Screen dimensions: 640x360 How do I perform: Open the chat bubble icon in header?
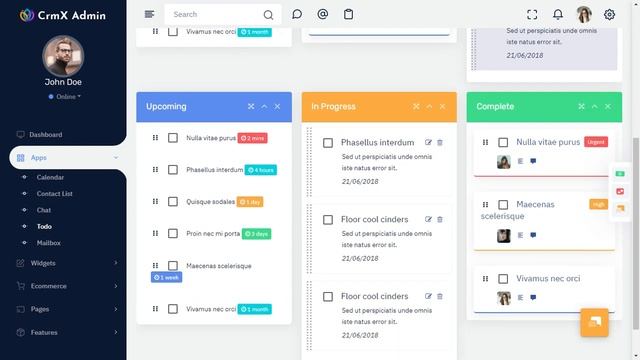click(x=297, y=14)
